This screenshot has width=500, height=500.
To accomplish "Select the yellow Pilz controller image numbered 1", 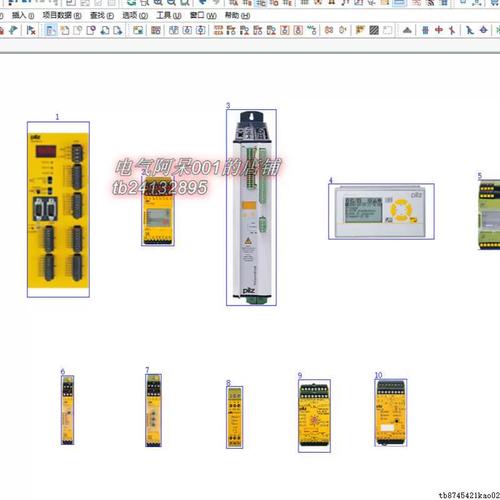I will pos(58,209).
